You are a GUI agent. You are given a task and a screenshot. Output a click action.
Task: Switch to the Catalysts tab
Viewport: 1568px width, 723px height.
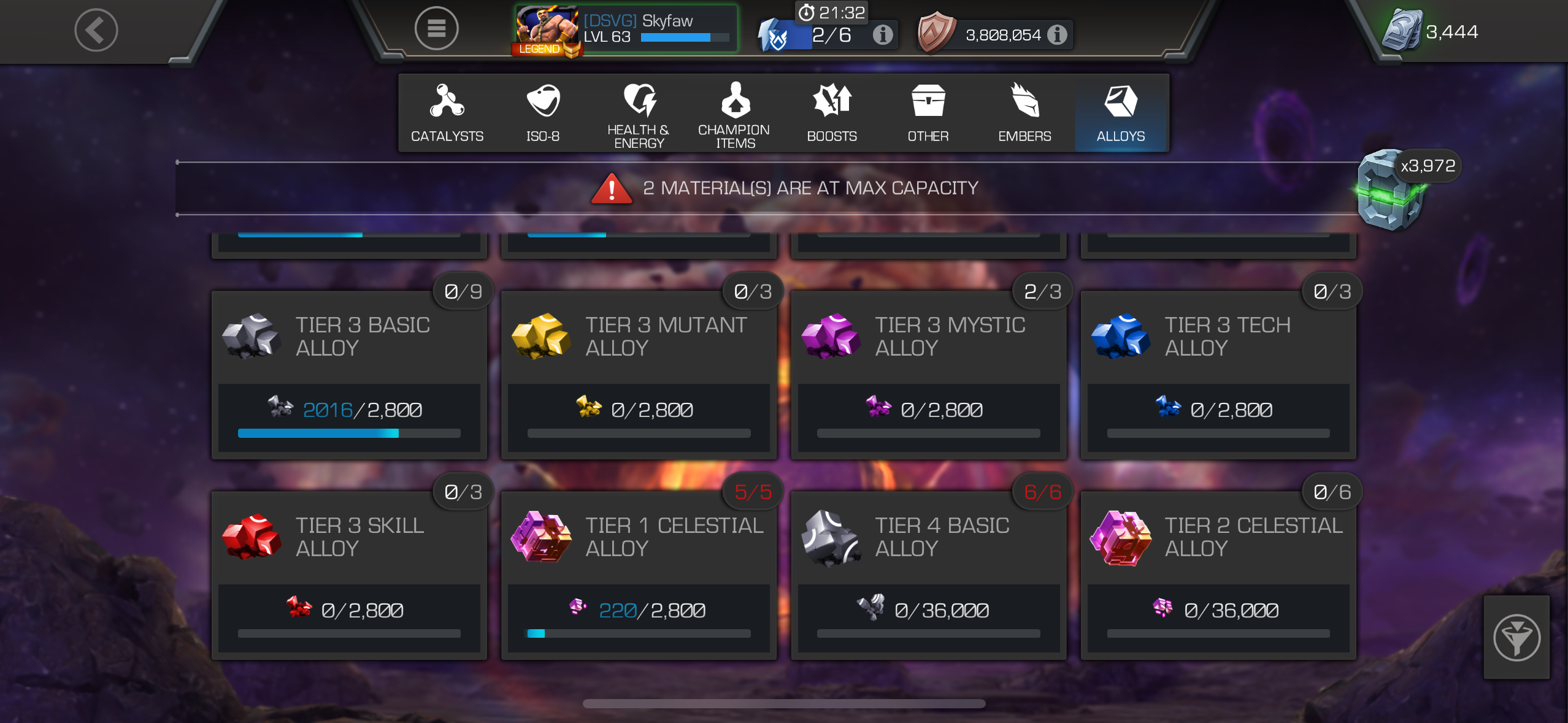[x=447, y=113]
